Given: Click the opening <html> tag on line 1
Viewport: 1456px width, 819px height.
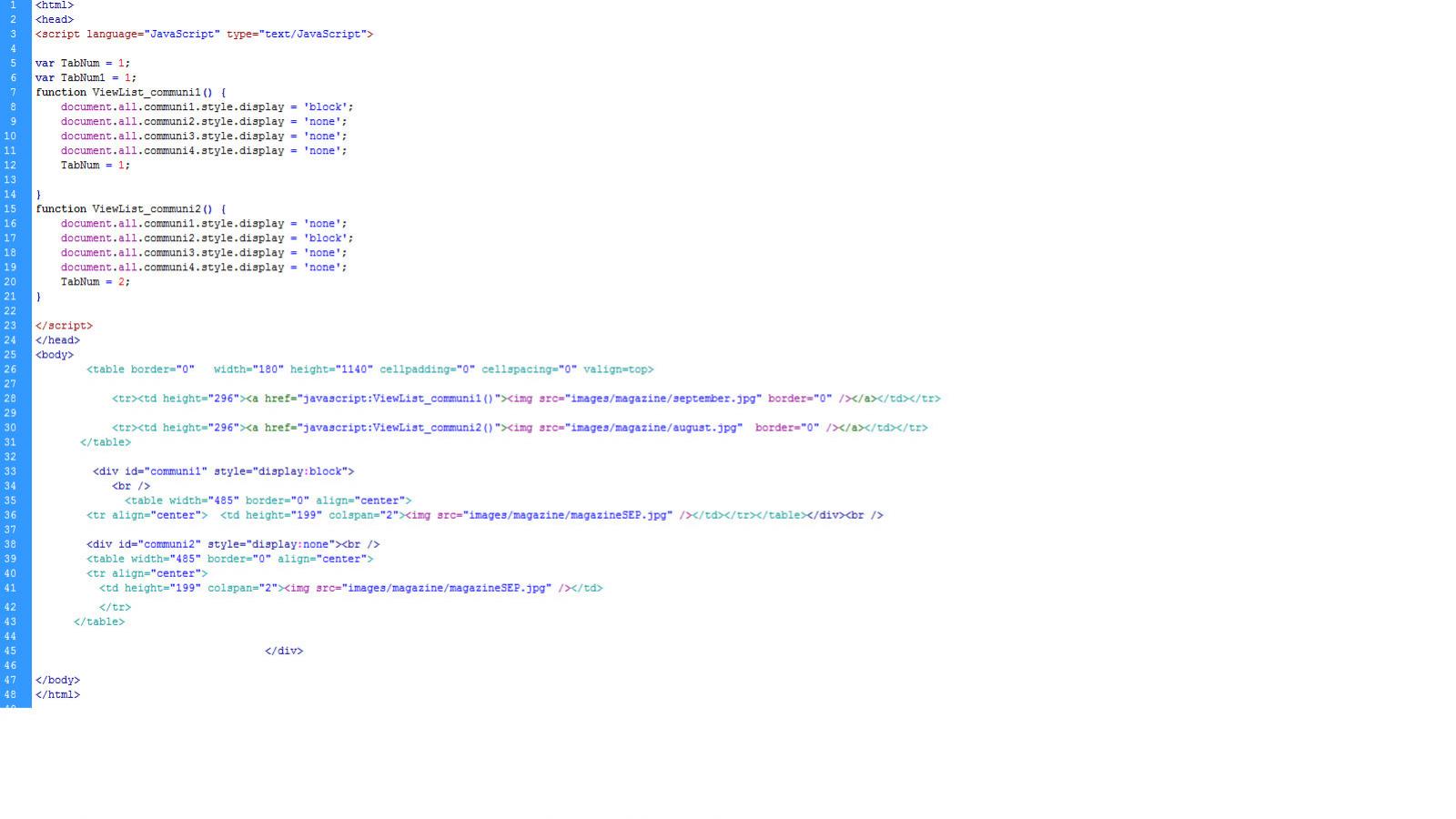Looking at the screenshot, I should [55, 5].
